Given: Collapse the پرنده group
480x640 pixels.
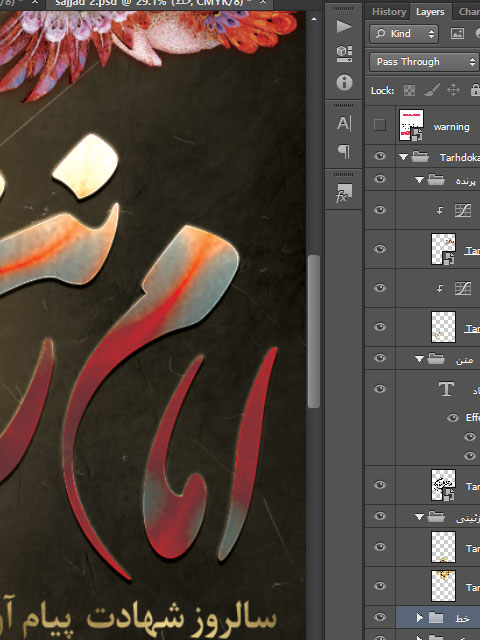Looking at the screenshot, I should click(x=419, y=180).
